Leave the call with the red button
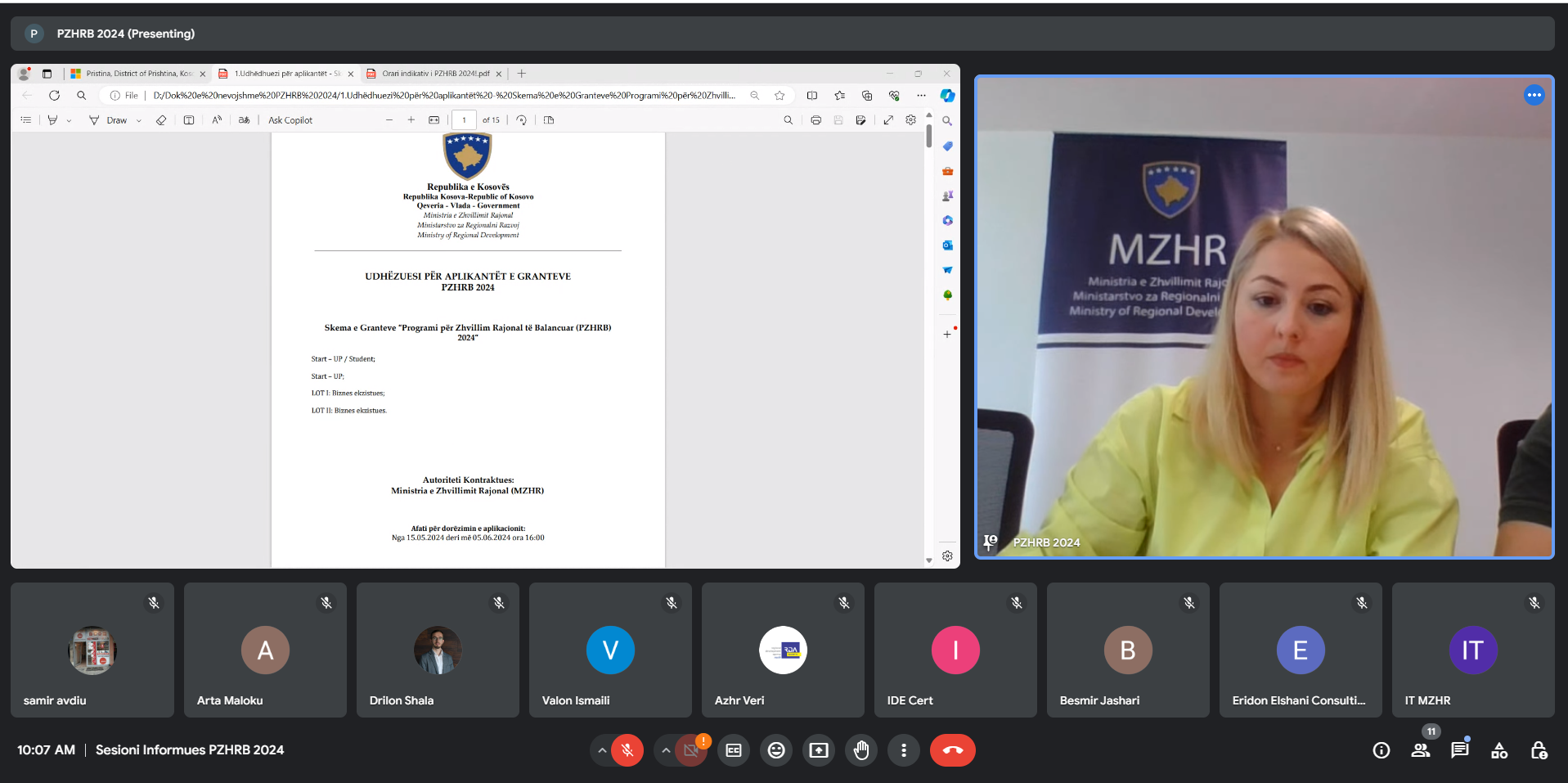 pos(953,750)
